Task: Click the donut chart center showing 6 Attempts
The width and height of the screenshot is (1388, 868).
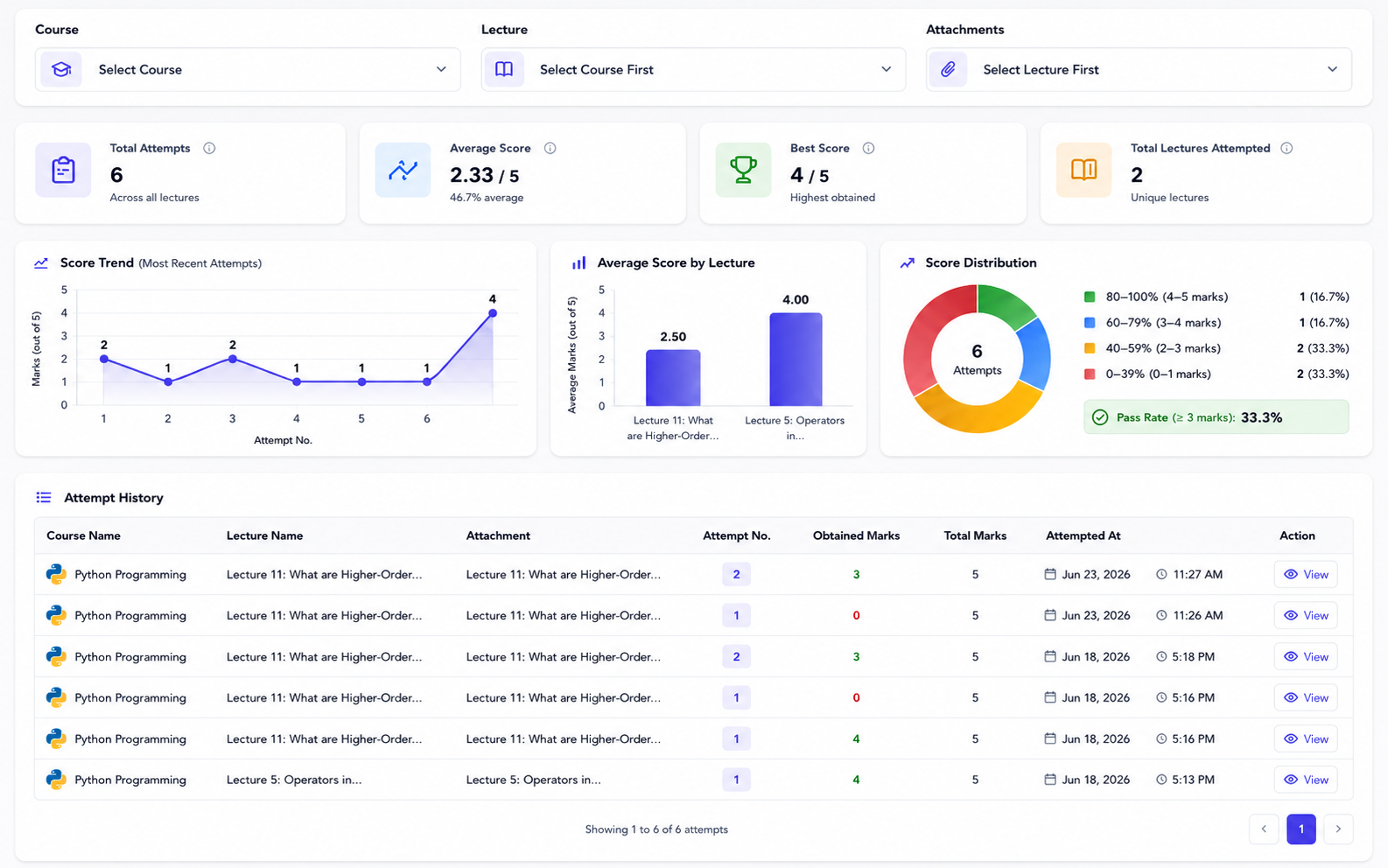Action: click(x=977, y=359)
